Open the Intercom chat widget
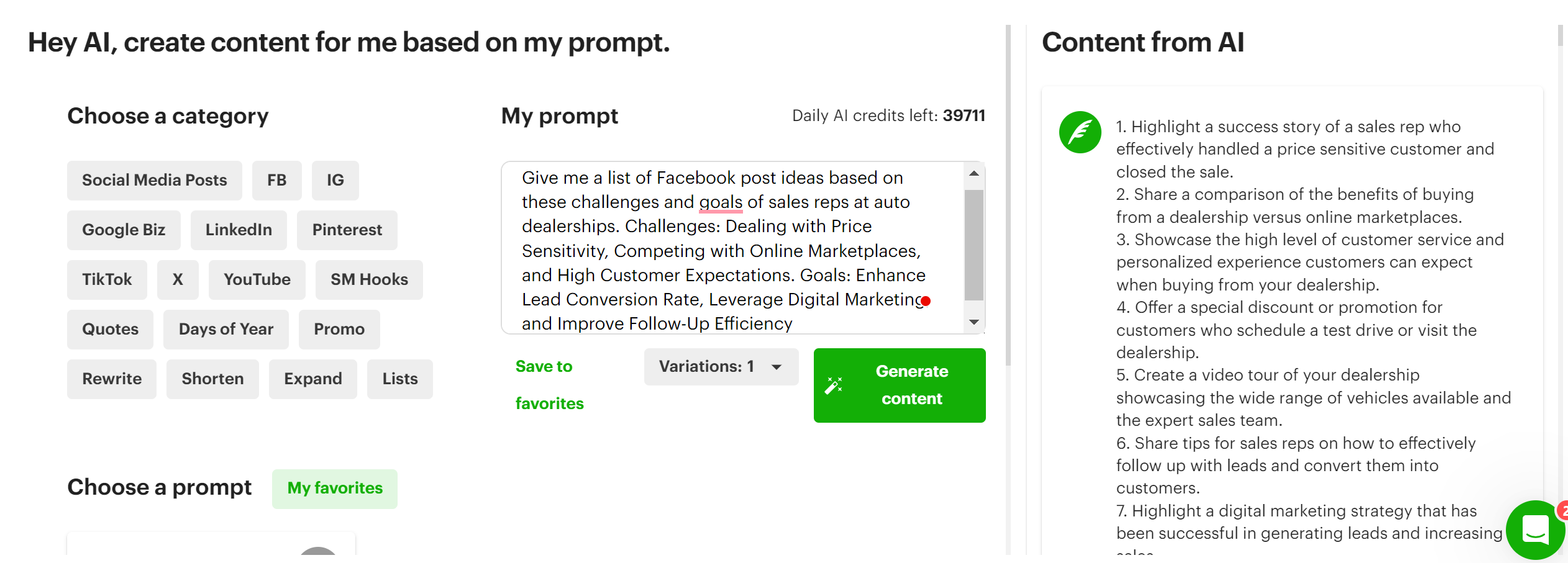 (x=1534, y=529)
